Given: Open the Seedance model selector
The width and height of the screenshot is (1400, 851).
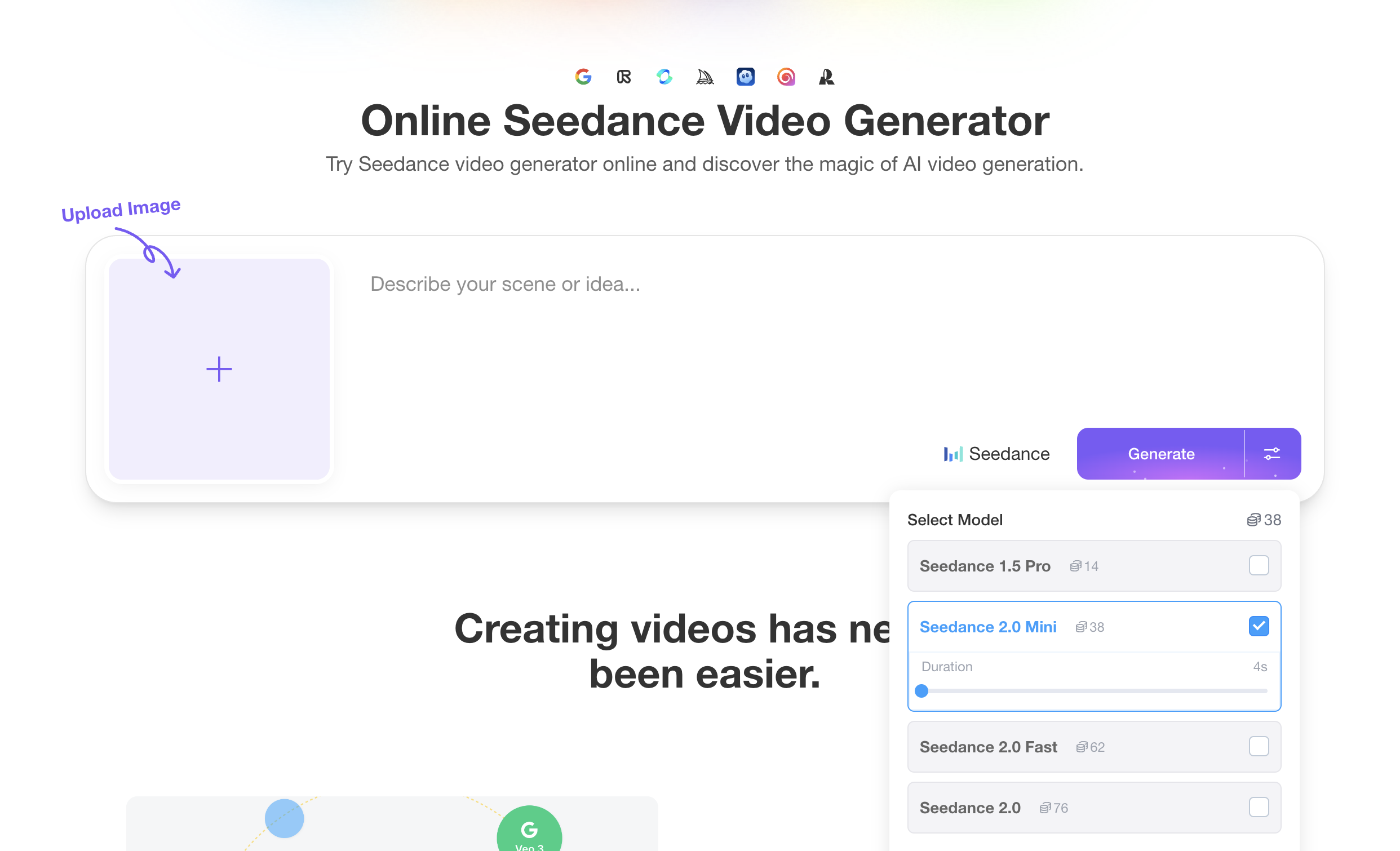Looking at the screenshot, I should (x=996, y=453).
